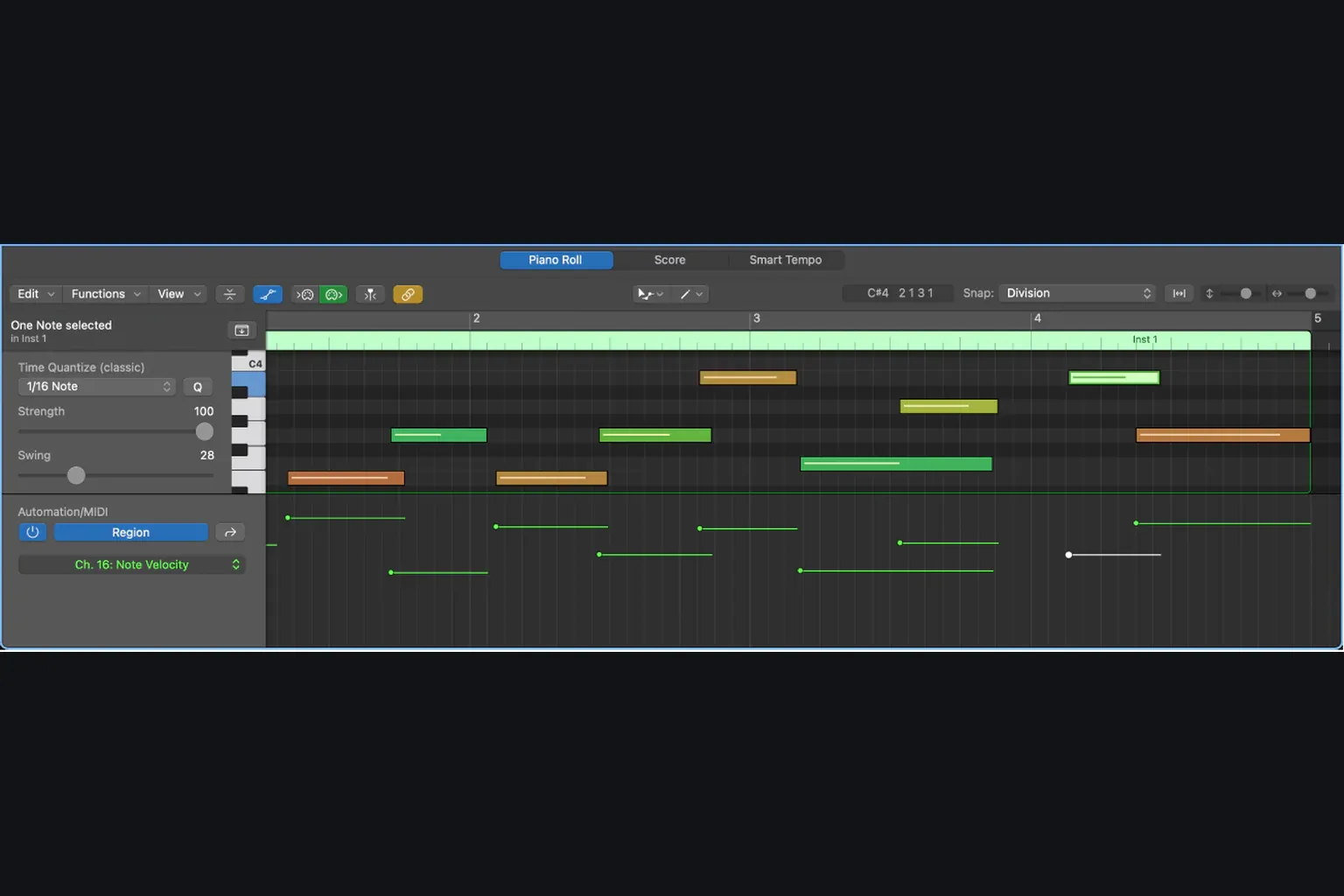This screenshot has height=896, width=1344.
Task: Switch to the Score tab
Action: (x=670, y=260)
